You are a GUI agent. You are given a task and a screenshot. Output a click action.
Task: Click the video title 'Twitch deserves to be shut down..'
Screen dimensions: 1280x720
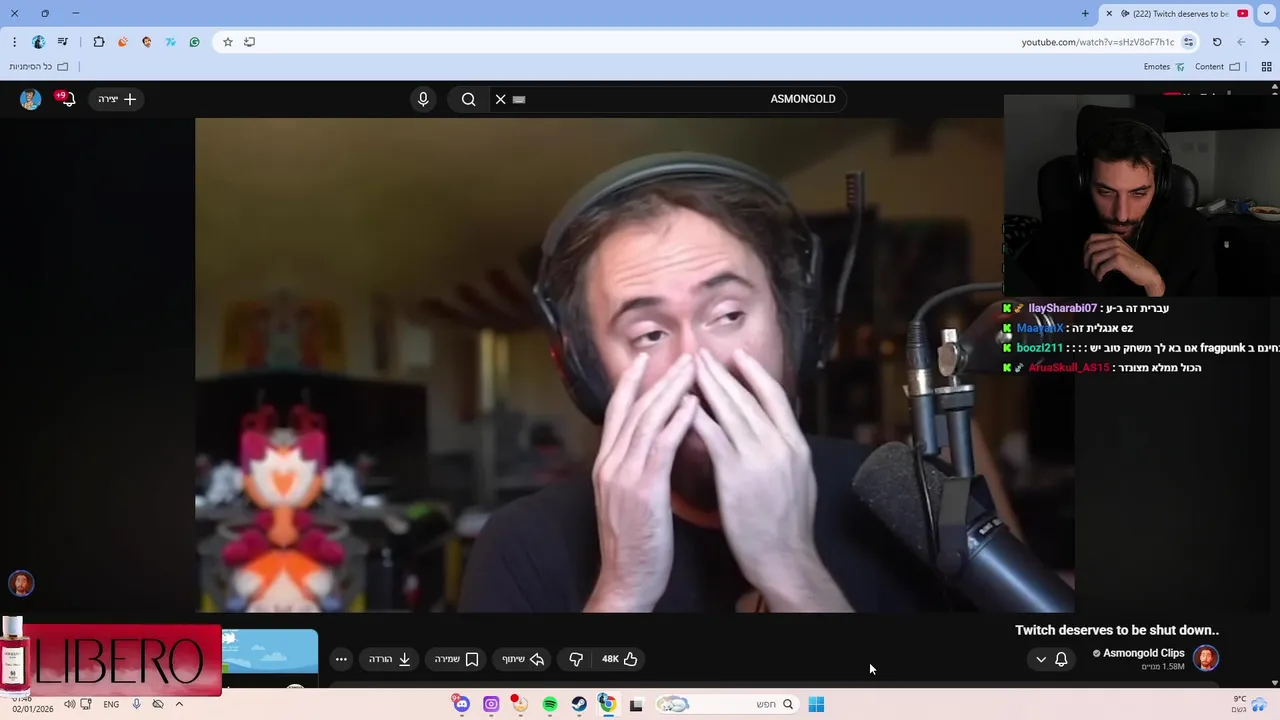tap(1117, 630)
